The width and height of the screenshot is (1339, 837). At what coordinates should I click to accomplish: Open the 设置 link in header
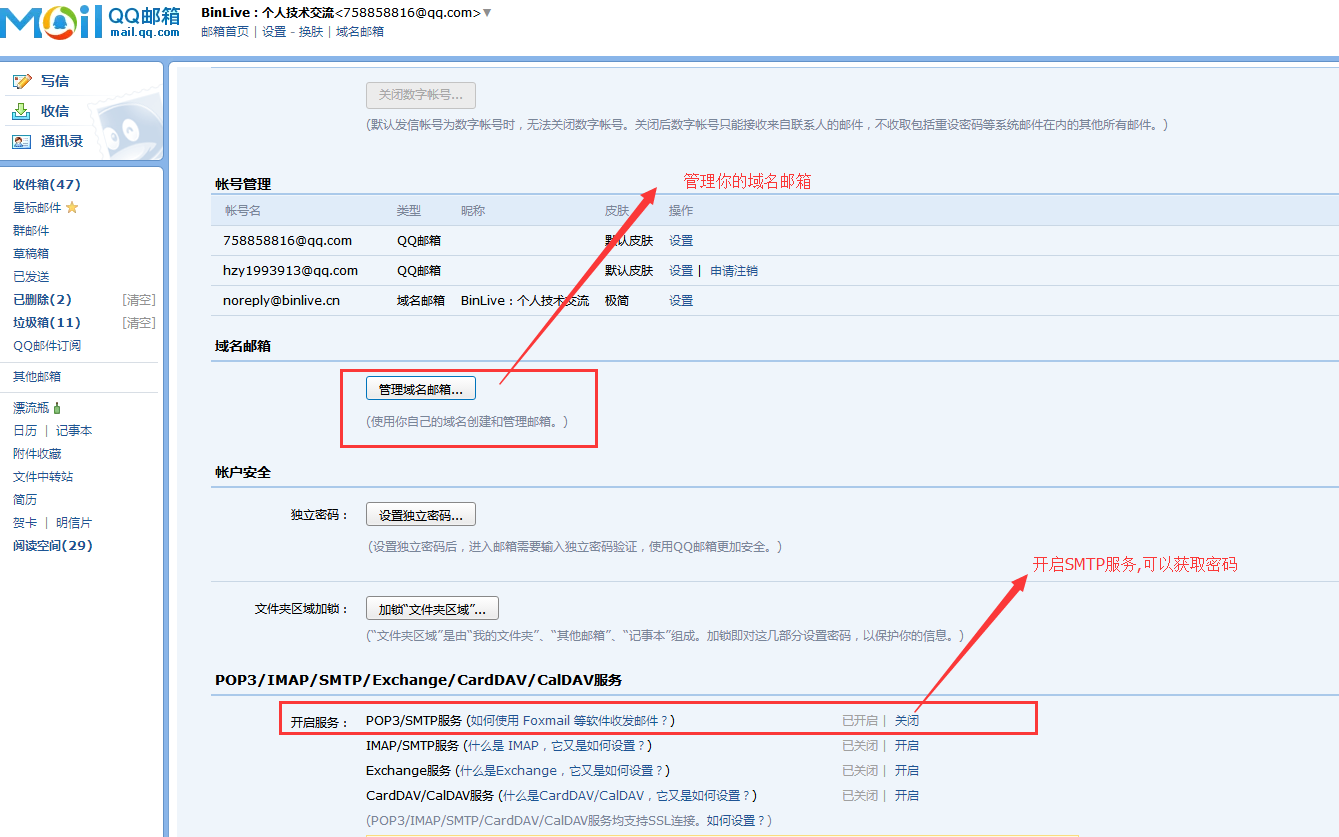pos(274,32)
